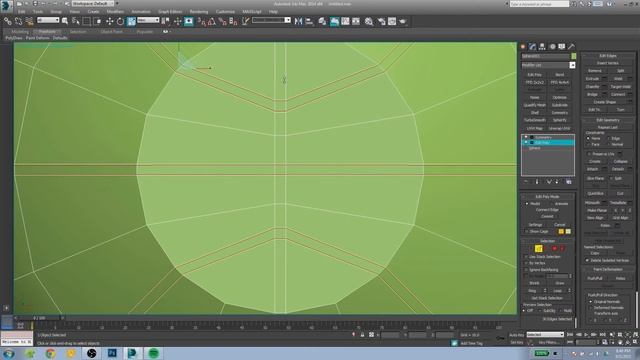640x360 pixels.
Task: Switch to the Motion command panel tab
Action: 552,47
